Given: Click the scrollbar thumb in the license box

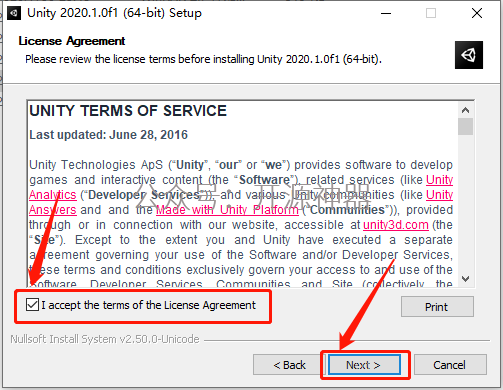Looking at the screenshot, I should (x=465, y=126).
